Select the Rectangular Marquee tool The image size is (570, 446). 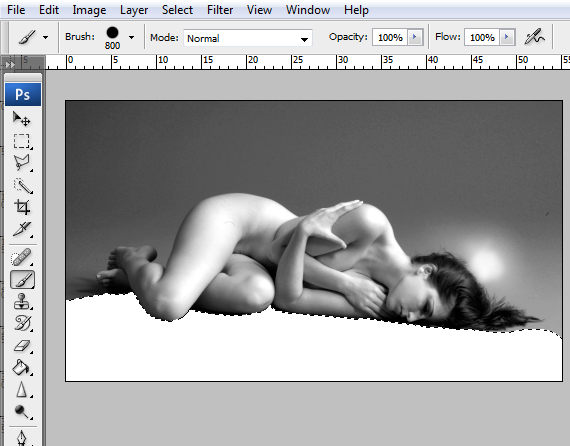click(x=22, y=141)
